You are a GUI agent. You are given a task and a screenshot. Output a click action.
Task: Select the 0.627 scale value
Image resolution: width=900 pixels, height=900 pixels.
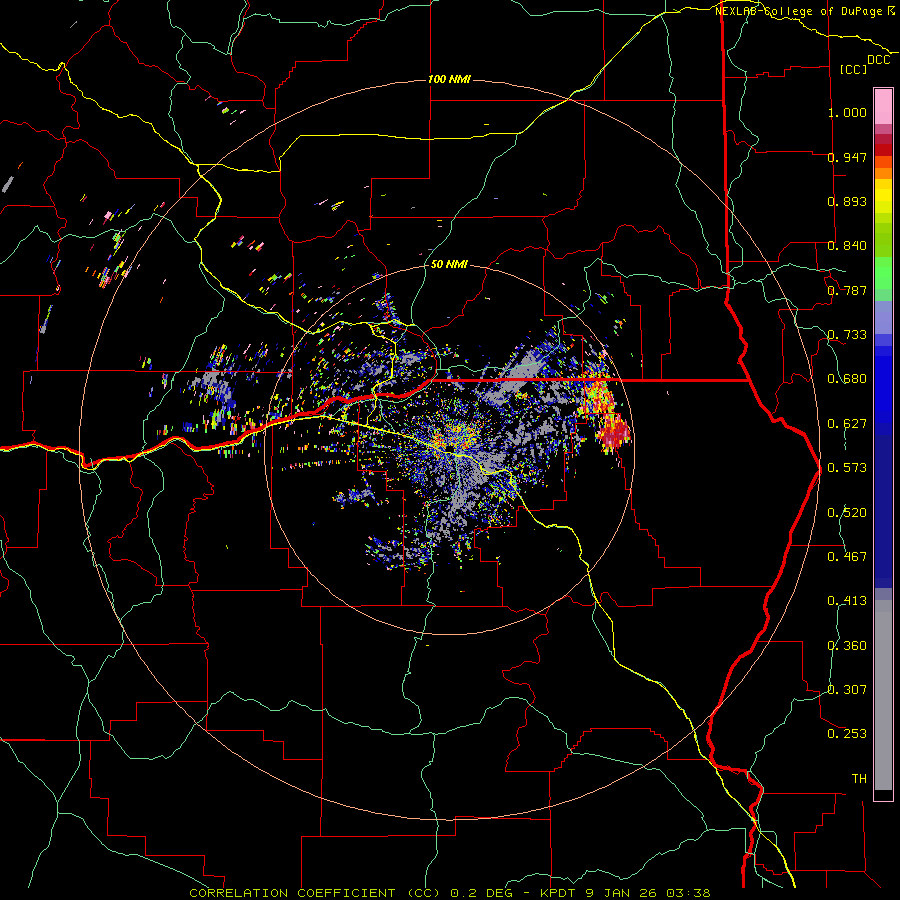point(847,424)
